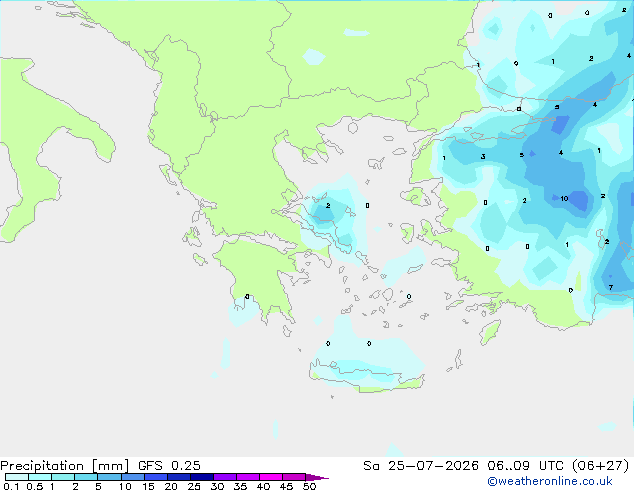Choose the magenta 40–45 mm legend swatch
This screenshot has height=490, width=634.
tap(271, 477)
